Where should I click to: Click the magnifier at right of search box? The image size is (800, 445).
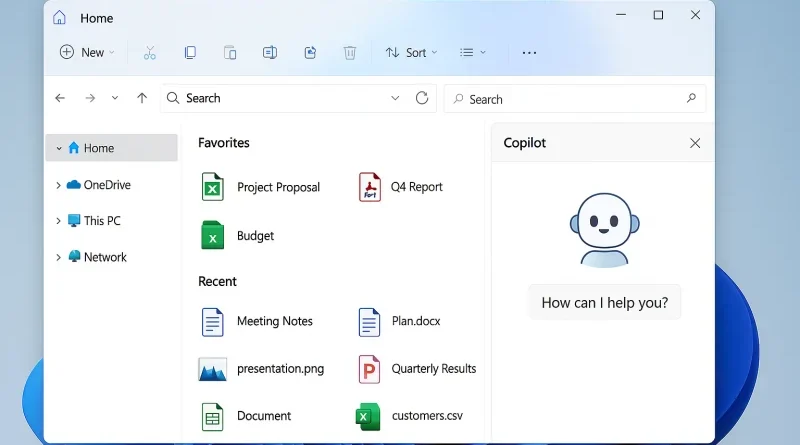coord(691,98)
